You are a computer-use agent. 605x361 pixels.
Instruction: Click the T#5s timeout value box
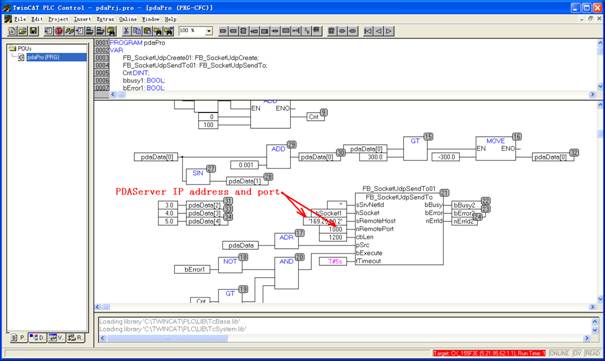pos(333,261)
